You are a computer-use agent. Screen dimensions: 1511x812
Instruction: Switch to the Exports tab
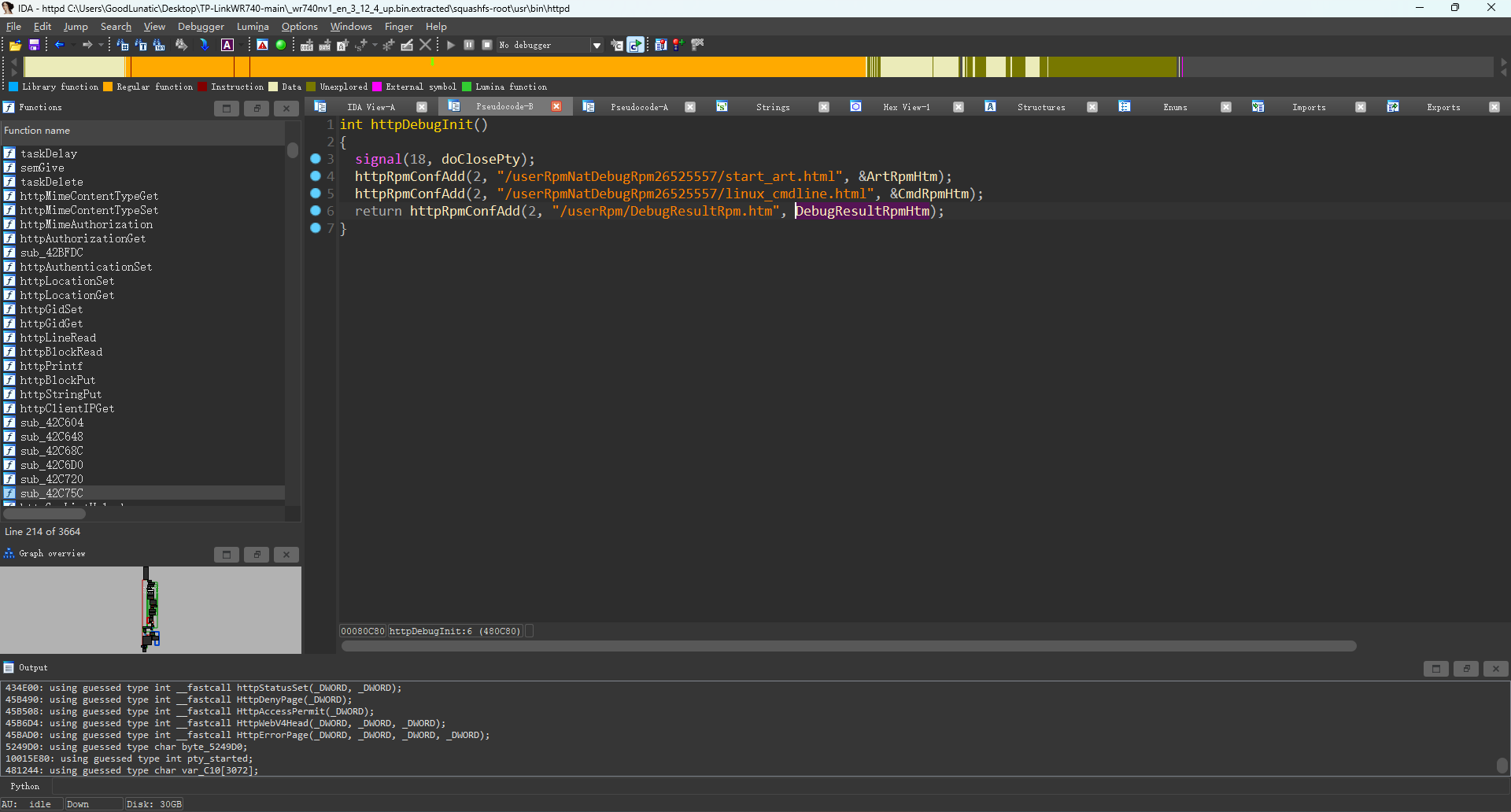coord(1443,107)
